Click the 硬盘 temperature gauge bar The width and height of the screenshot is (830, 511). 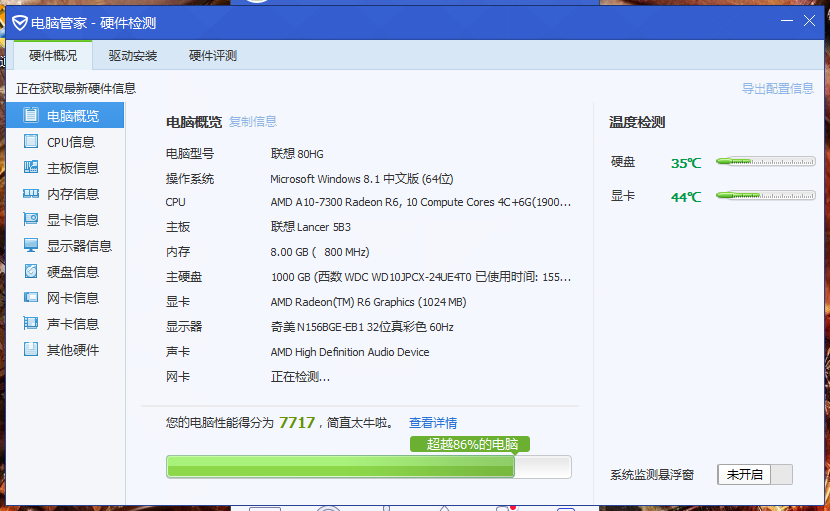[x=765, y=162]
